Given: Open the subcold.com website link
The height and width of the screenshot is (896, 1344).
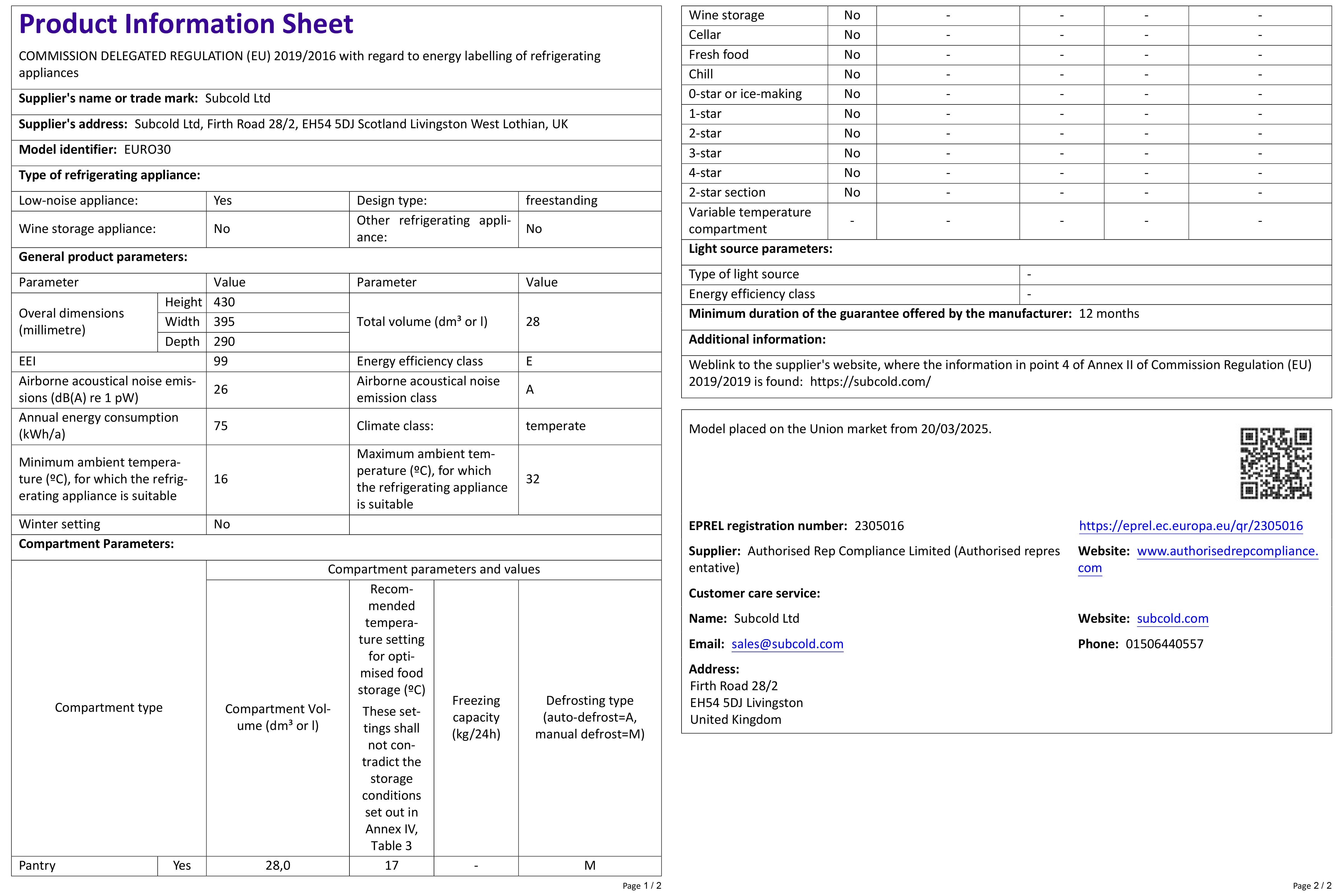Looking at the screenshot, I should click(1172, 618).
